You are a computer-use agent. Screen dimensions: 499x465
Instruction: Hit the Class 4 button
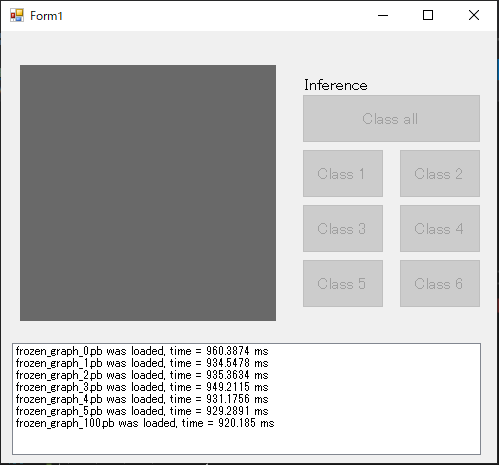(x=440, y=228)
